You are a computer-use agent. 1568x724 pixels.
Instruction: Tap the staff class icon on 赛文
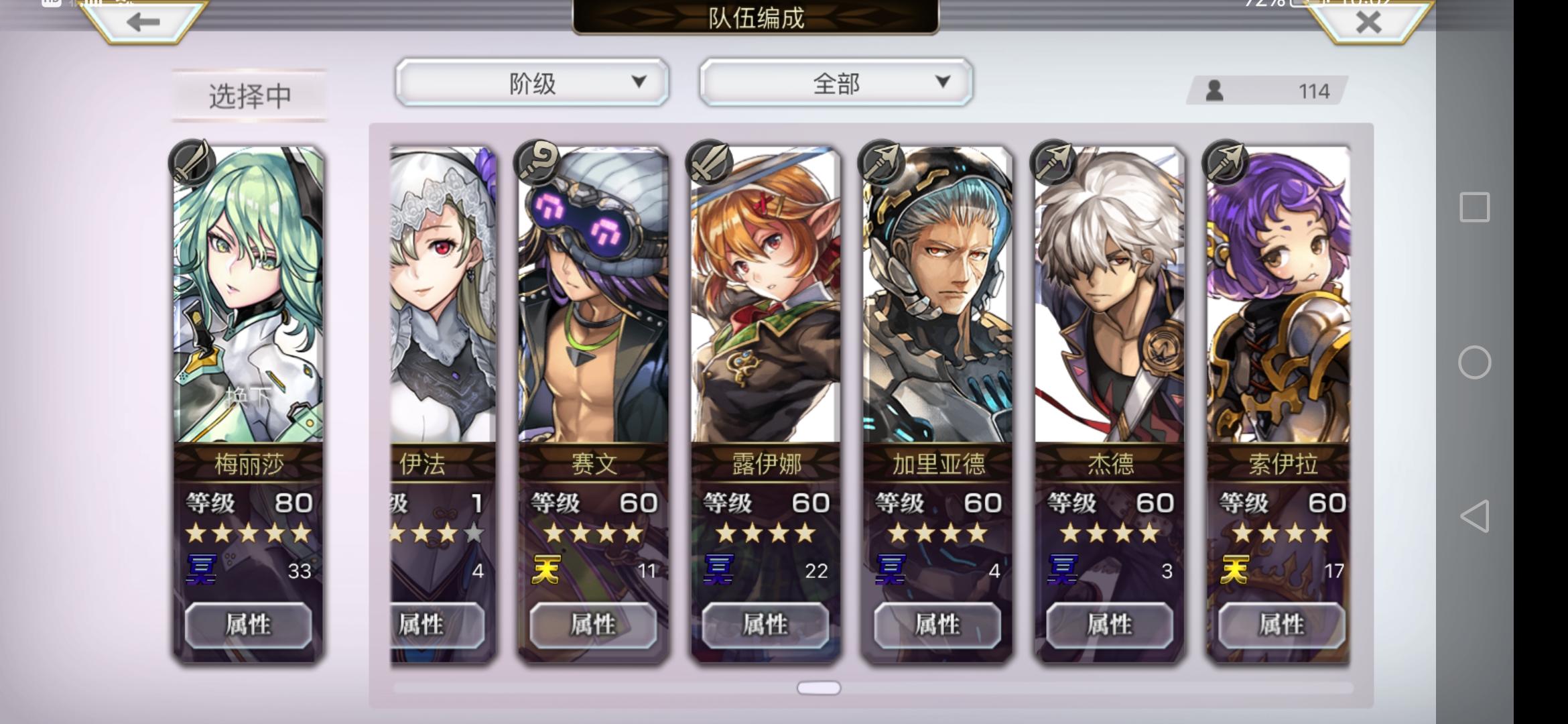(537, 162)
